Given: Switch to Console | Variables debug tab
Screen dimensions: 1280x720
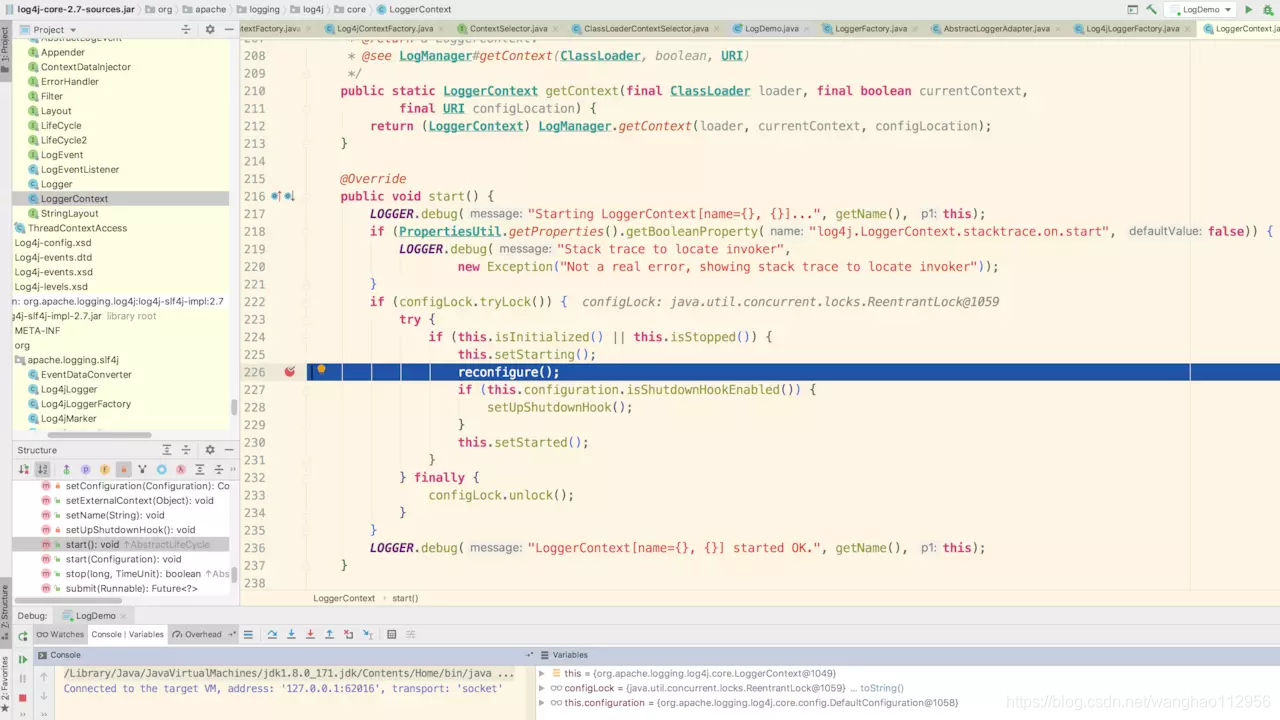Looking at the screenshot, I should pyautogui.click(x=127, y=634).
